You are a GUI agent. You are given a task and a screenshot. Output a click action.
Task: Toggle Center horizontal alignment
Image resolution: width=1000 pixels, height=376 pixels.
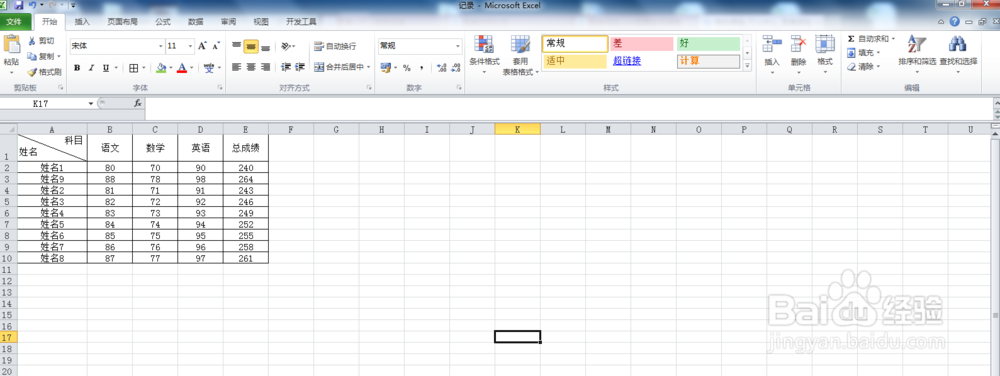click(251, 67)
